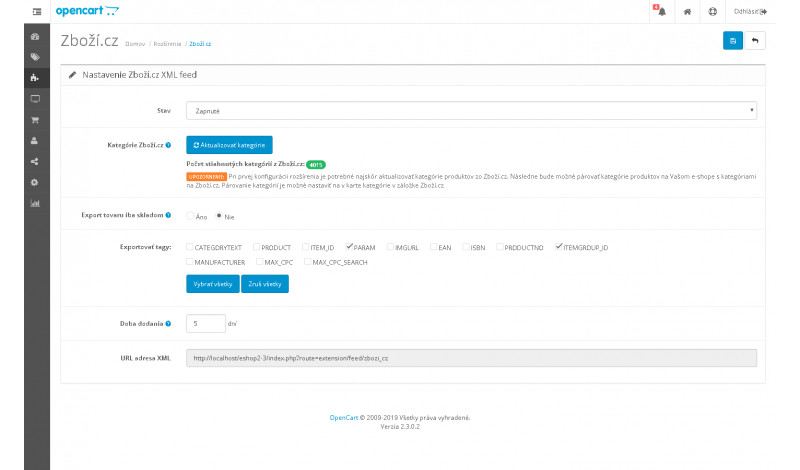Screen dimensions: 800x470
Task: Click the orange UPOZORNENIE label
Action: point(206,177)
